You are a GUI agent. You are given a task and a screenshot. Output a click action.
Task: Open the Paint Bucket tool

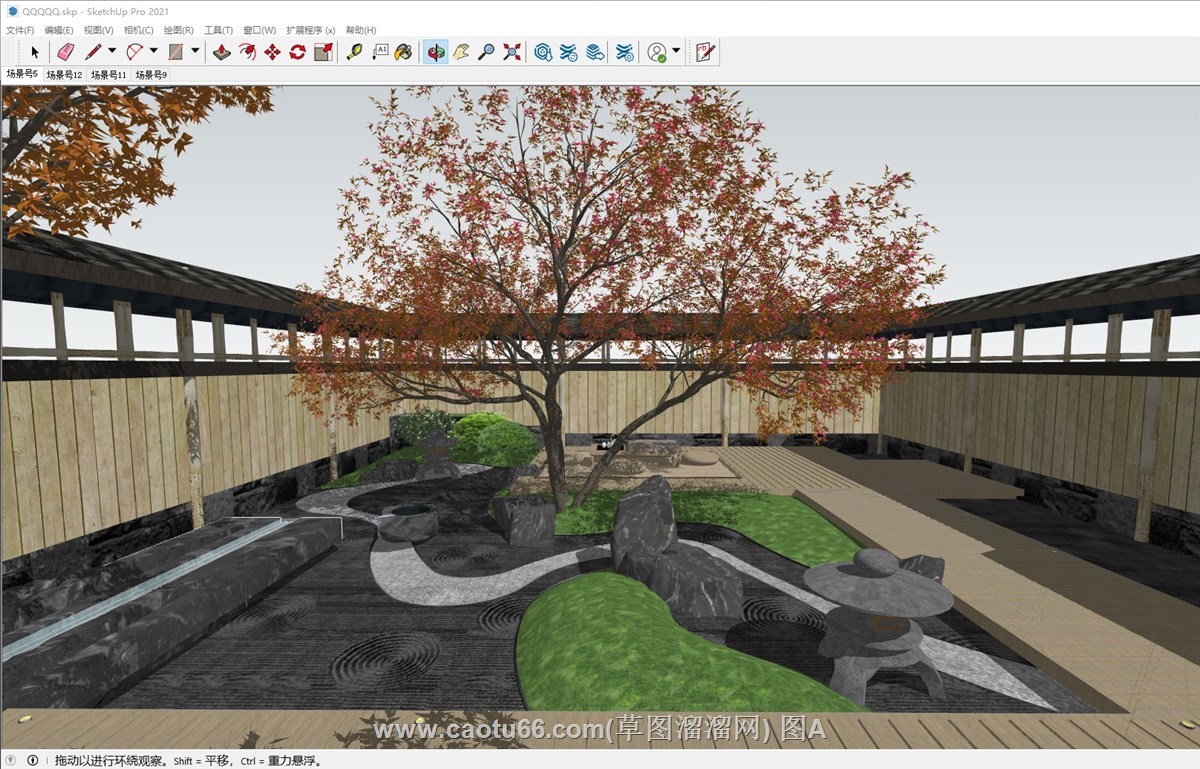(403, 52)
